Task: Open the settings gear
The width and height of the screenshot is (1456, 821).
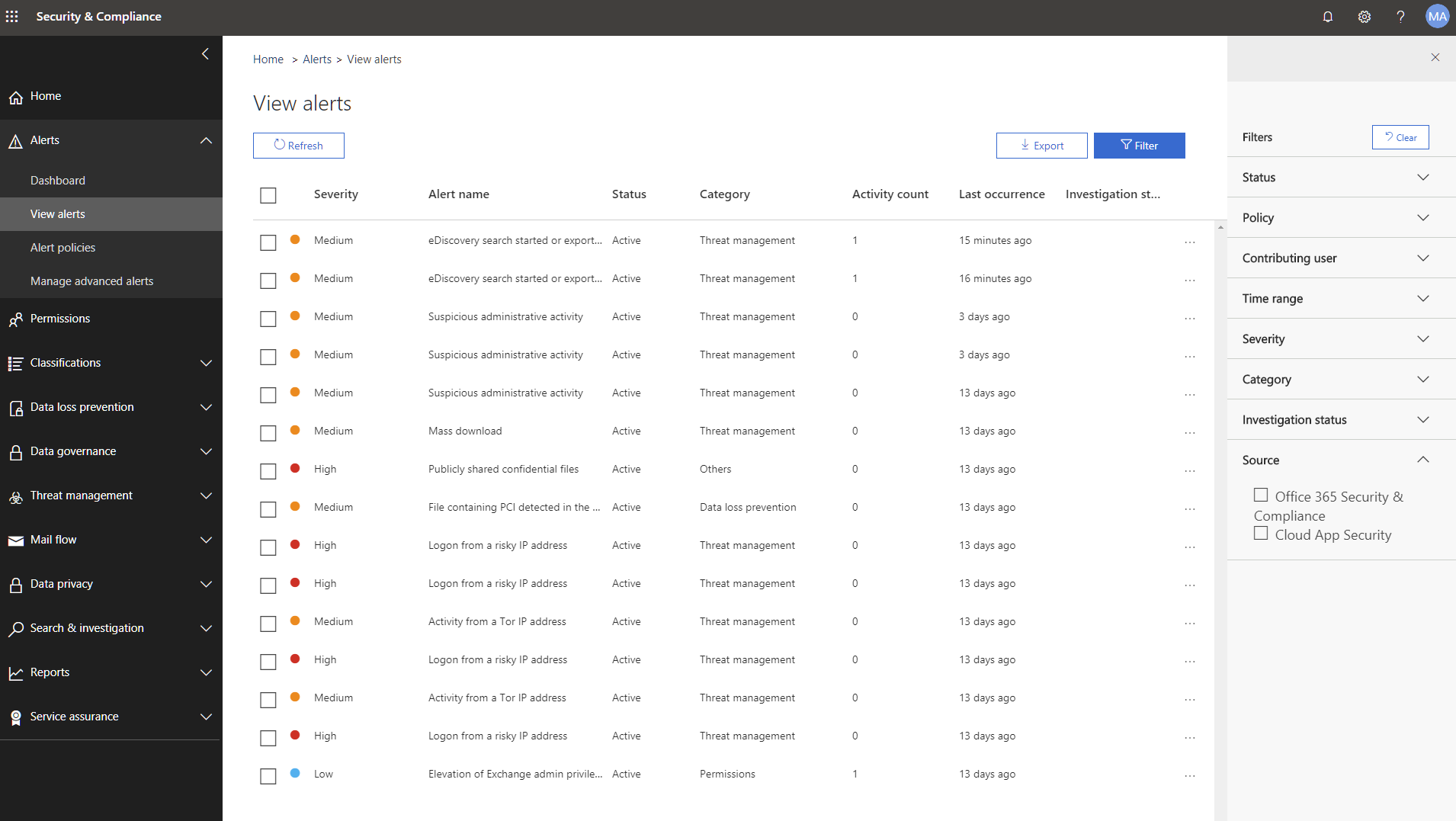Action: (x=1364, y=16)
